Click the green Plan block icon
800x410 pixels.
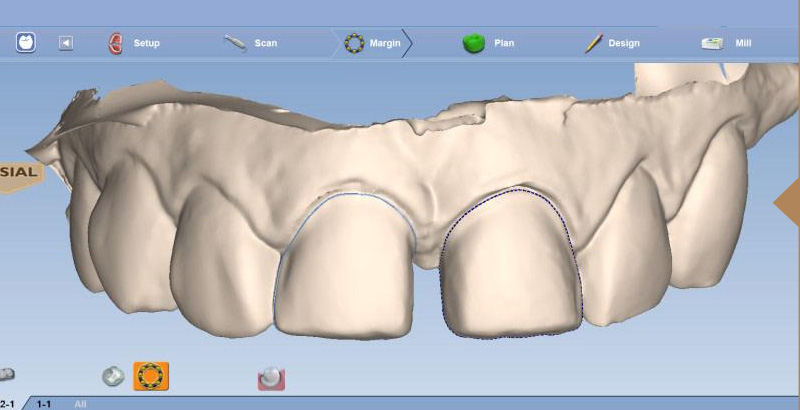click(473, 43)
